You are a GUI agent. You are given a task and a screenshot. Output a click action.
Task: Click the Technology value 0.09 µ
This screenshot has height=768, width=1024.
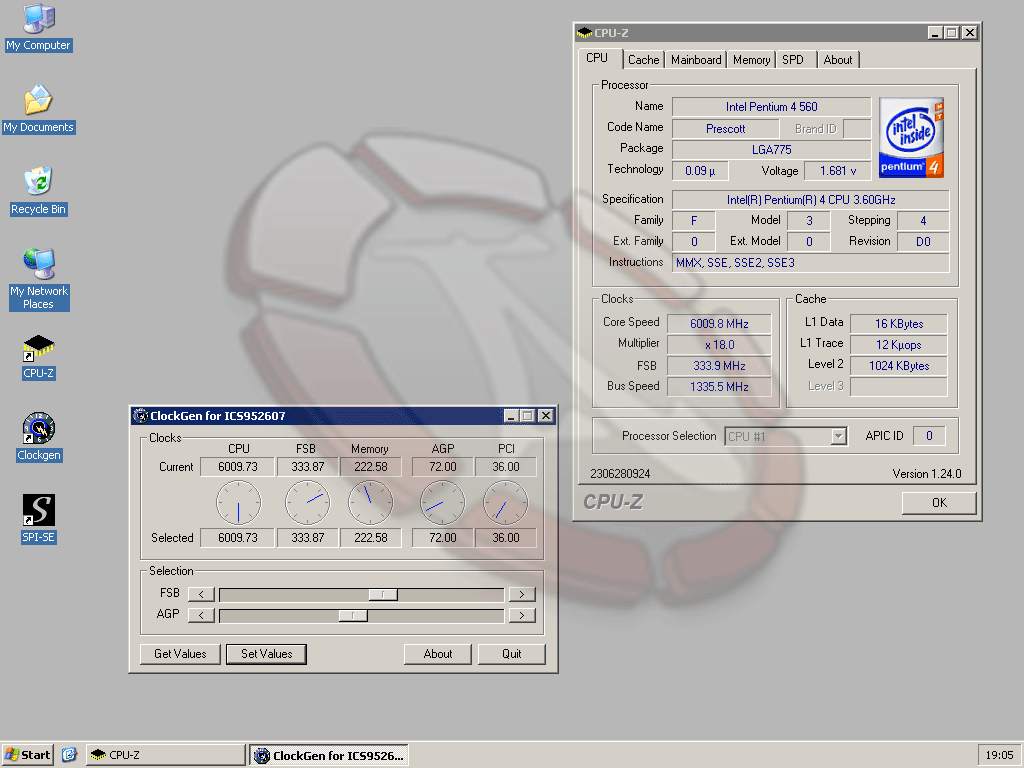(x=700, y=170)
